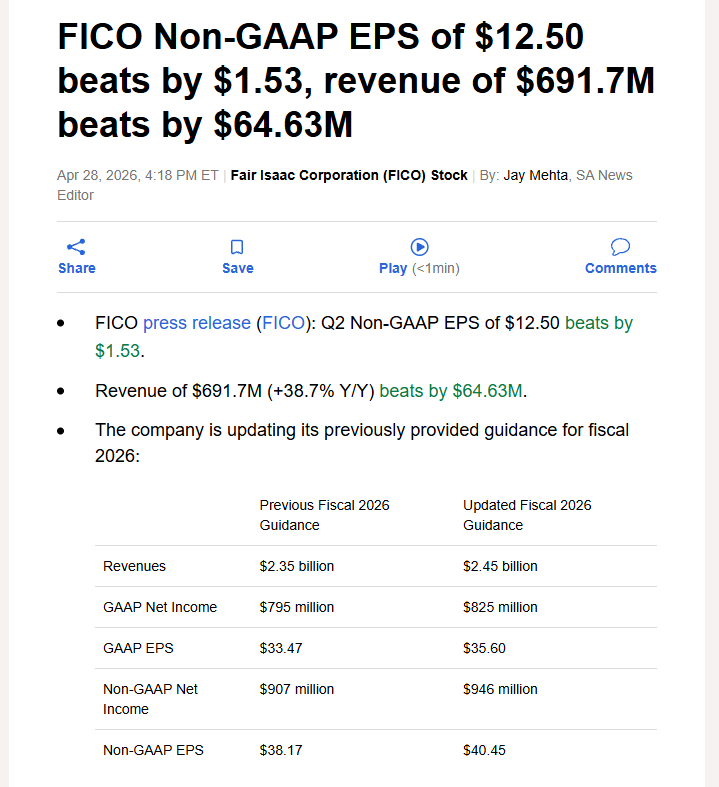This screenshot has height=787, width=719.
Task: Open the 'press release' link
Action: coord(197,323)
